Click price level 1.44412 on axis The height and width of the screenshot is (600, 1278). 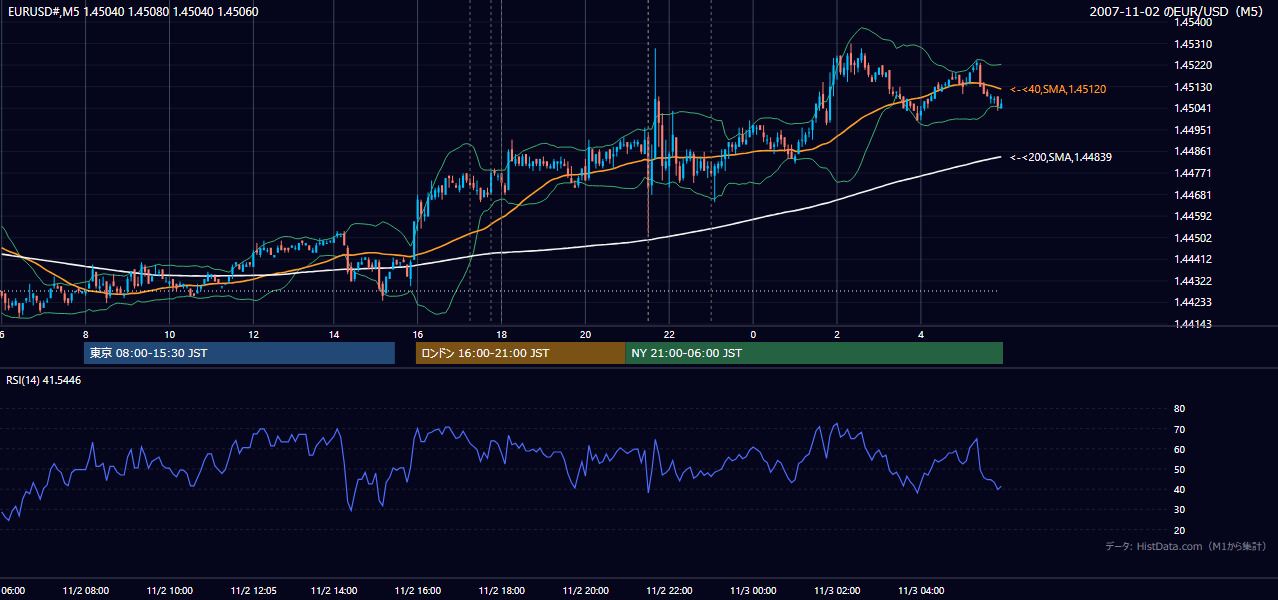(1193, 259)
